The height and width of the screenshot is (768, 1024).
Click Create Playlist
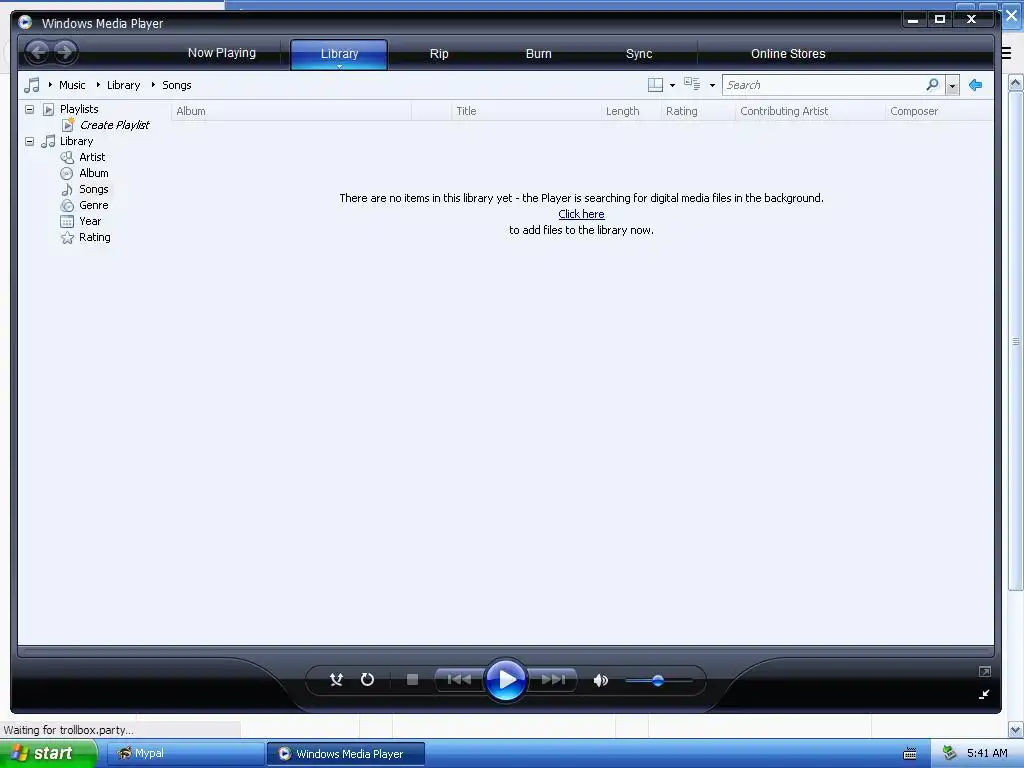pyautogui.click(x=114, y=125)
